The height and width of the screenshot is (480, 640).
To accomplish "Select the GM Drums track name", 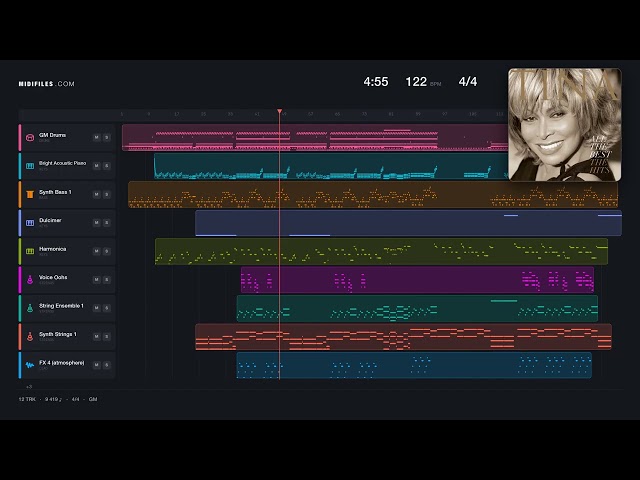I will (x=52, y=135).
